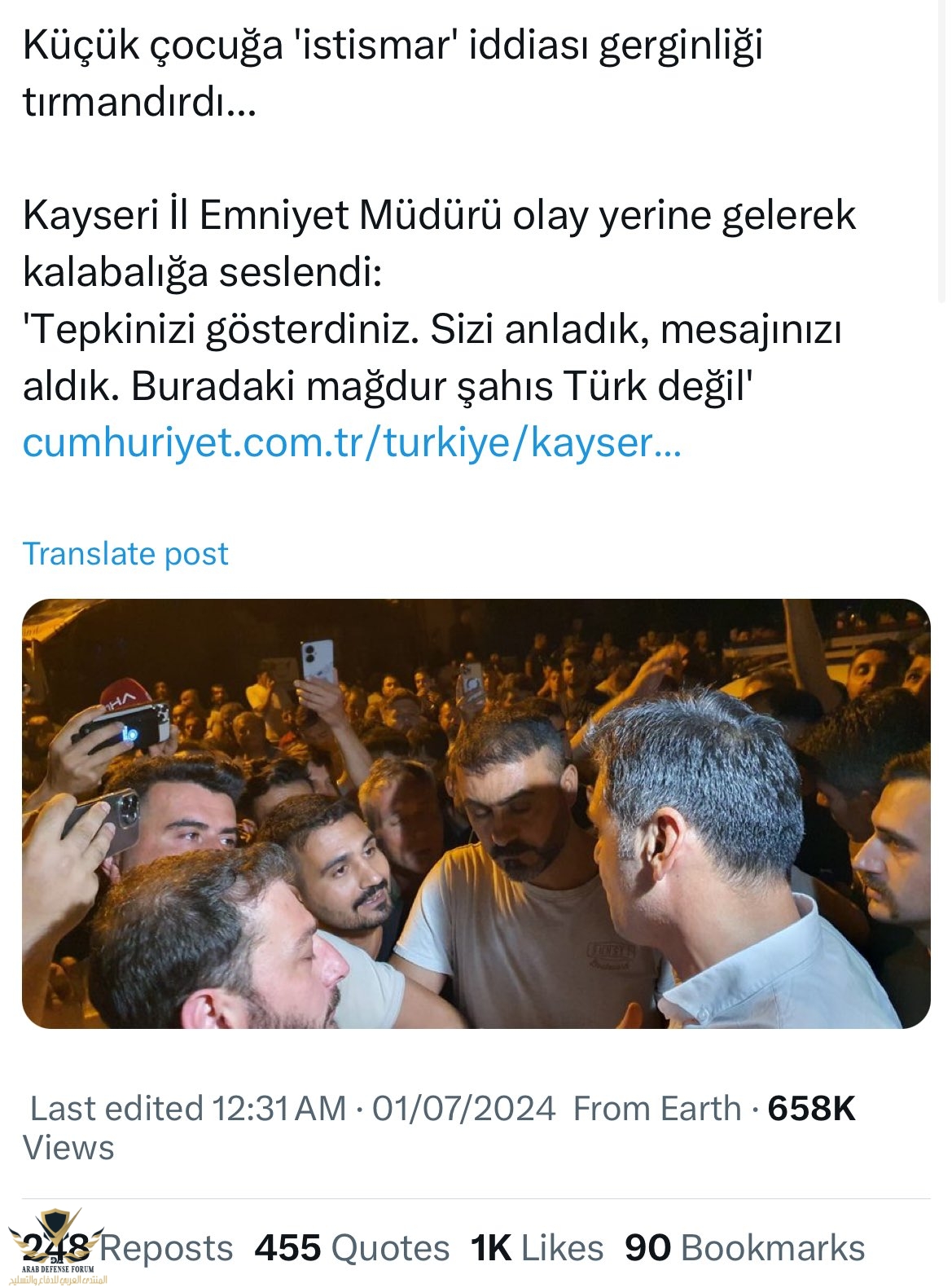This screenshot has width=952, height=1288.
Task: Click Translate post
Action: click(125, 554)
